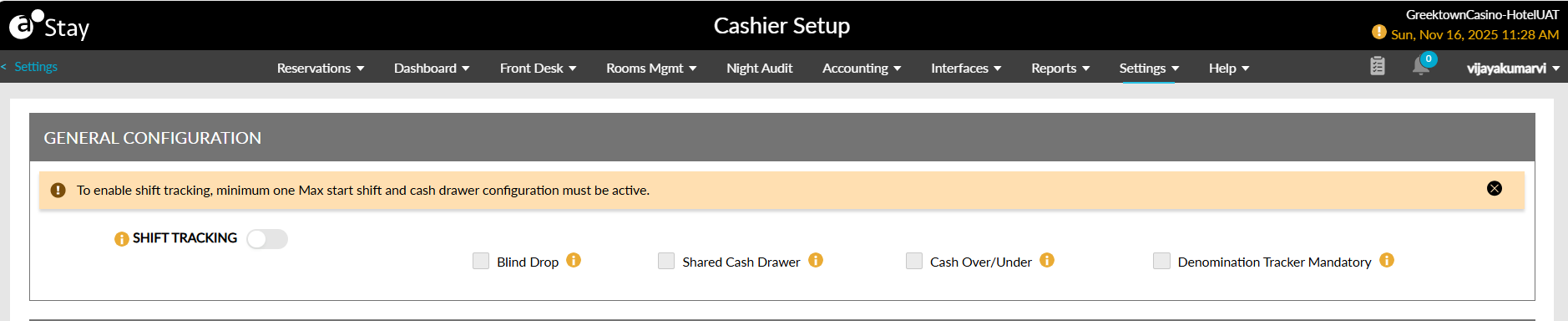1568x321 pixels.
Task: Open the Dashboard menu
Action: [x=432, y=68]
